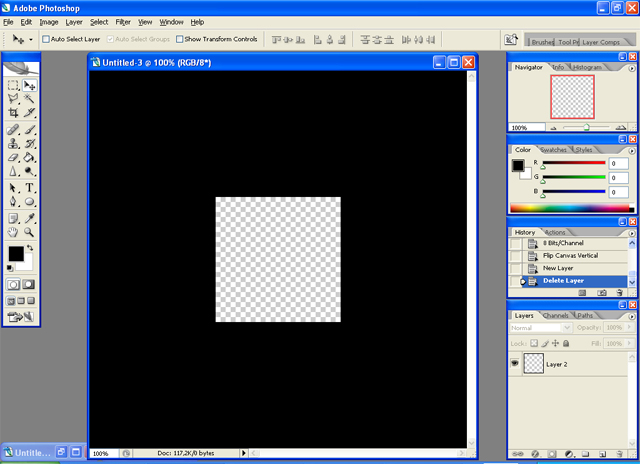Viewport: 640px width, 464px height.
Task: Open the Navigator panel options menu arrow
Action: [632, 69]
